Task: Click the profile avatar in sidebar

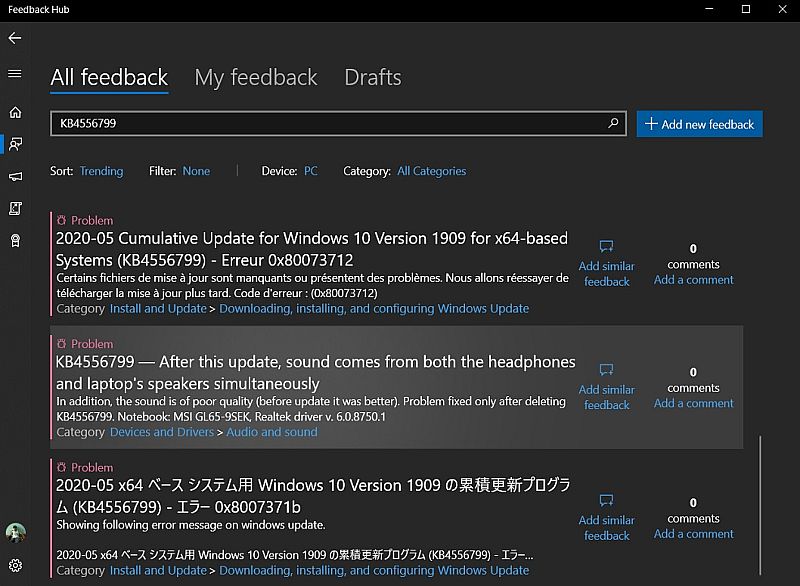Action: 15,532
